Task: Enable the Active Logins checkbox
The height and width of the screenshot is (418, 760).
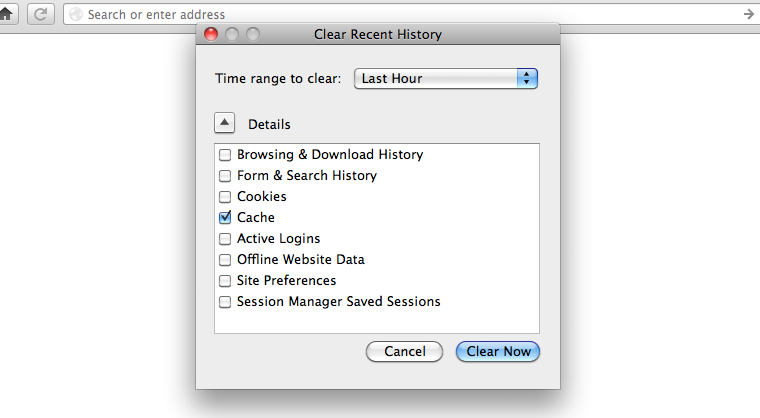Action: (x=225, y=239)
